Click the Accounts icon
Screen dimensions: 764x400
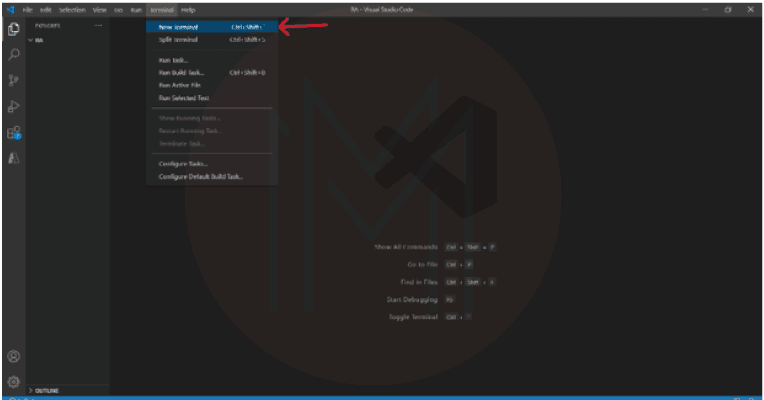coord(14,356)
